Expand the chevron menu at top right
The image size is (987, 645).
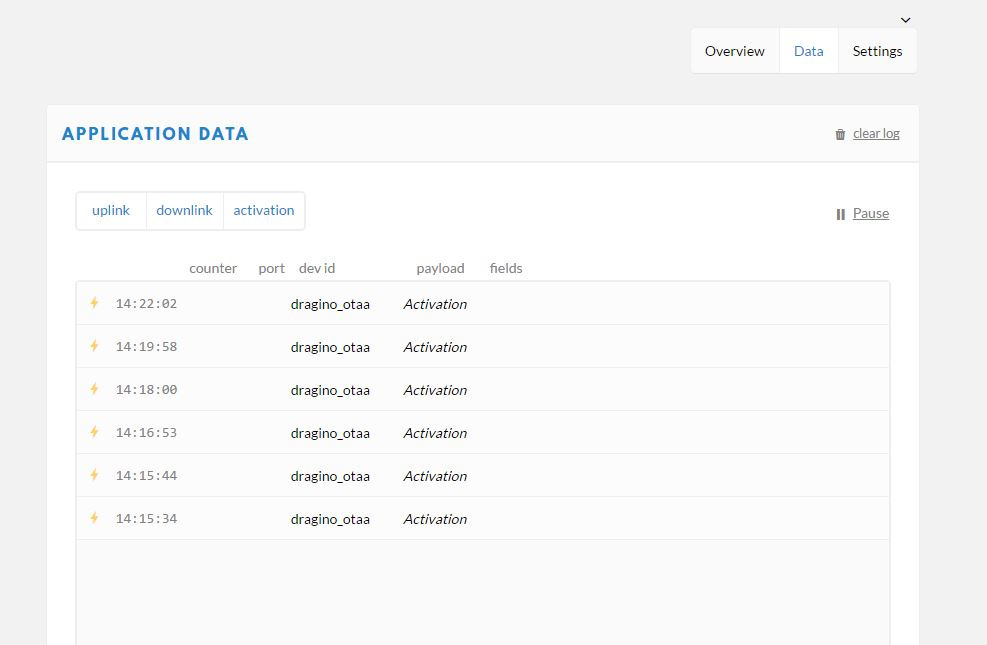[905, 20]
